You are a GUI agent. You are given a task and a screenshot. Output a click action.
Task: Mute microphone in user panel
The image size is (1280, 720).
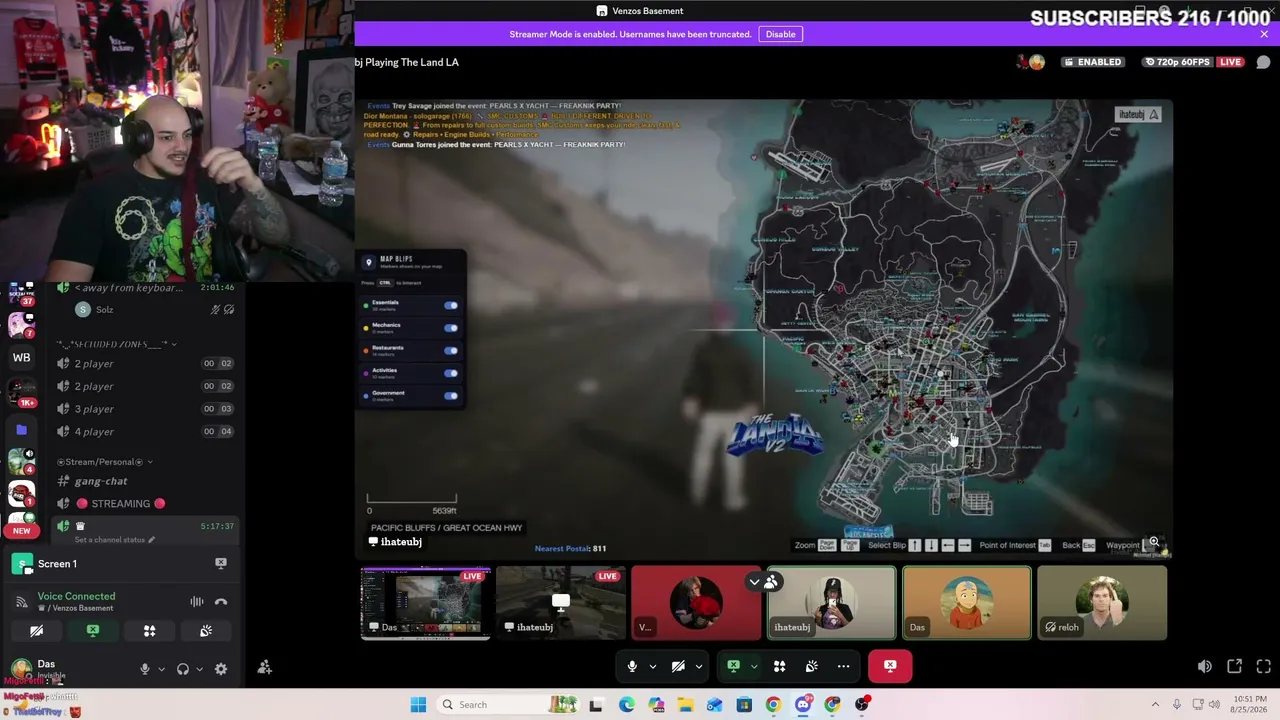pos(145,669)
